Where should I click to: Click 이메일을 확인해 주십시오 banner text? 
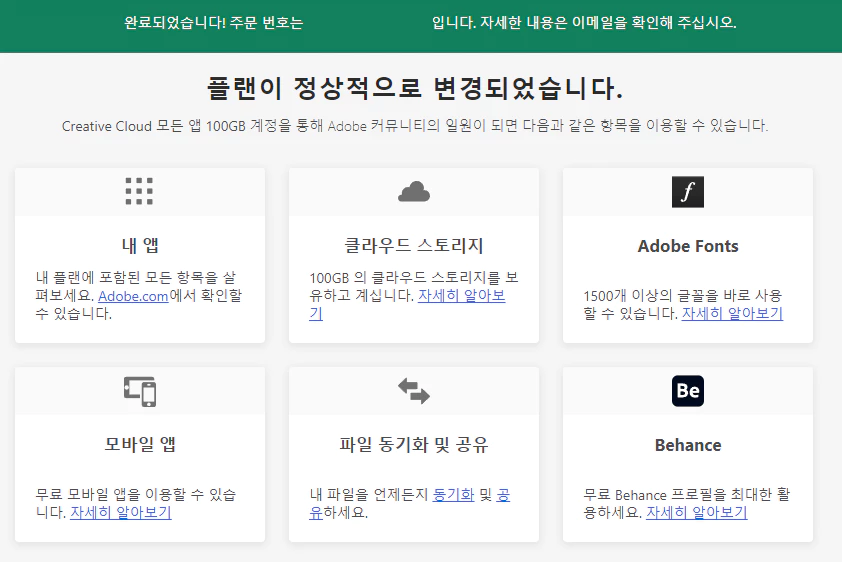(654, 23)
